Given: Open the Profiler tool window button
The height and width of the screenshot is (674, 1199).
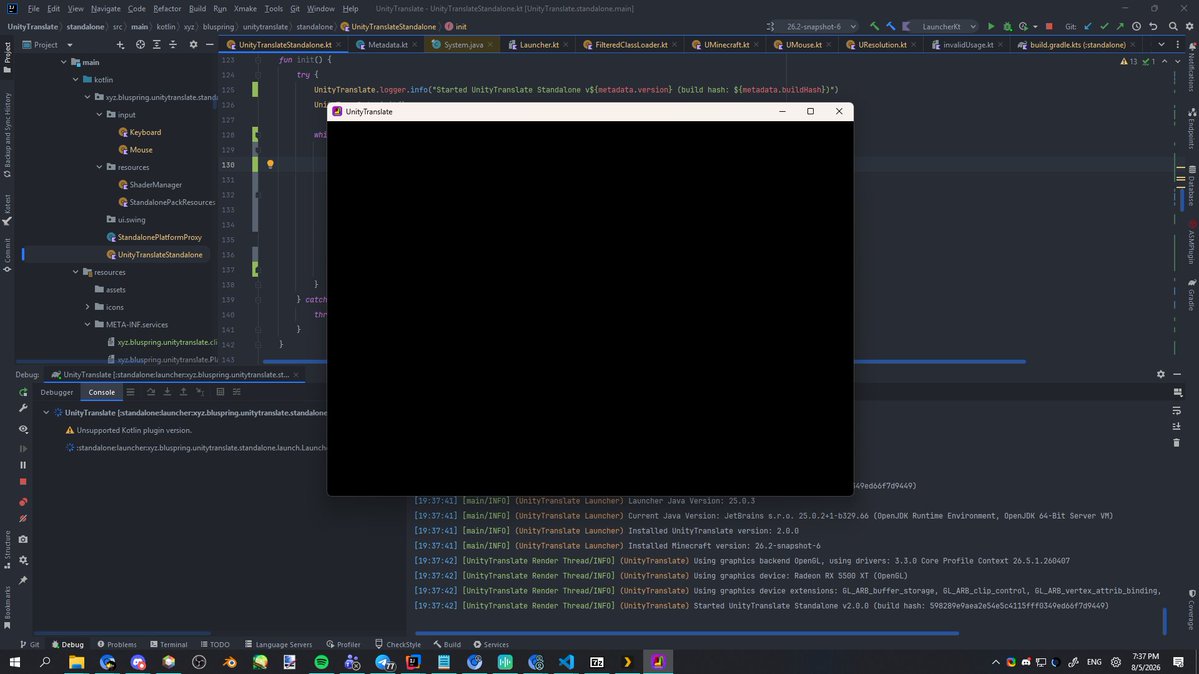Looking at the screenshot, I should [x=343, y=644].
